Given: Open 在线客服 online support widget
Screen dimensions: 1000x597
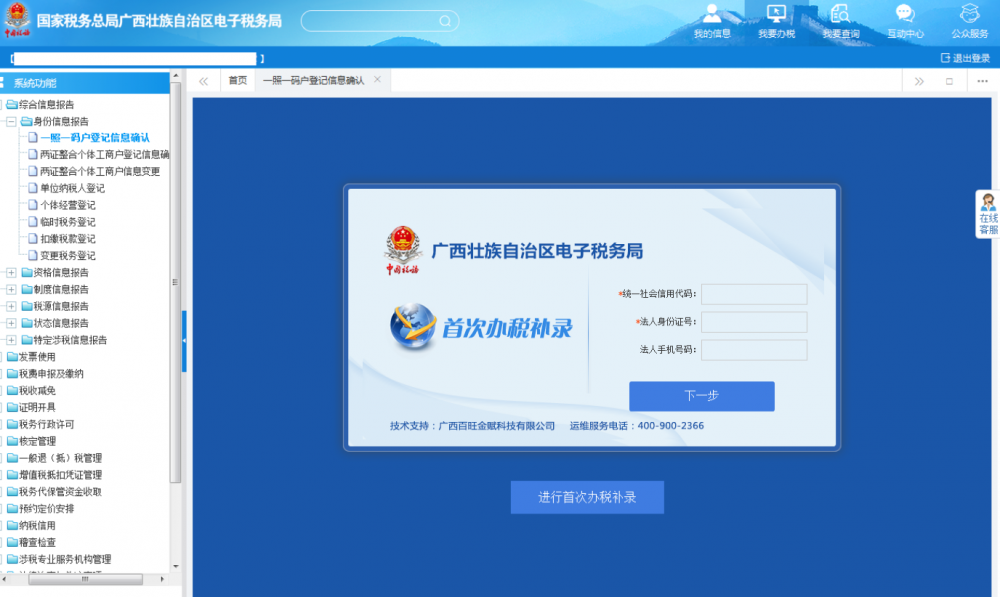Looking at the screenshot, I should tap(988, 214).
